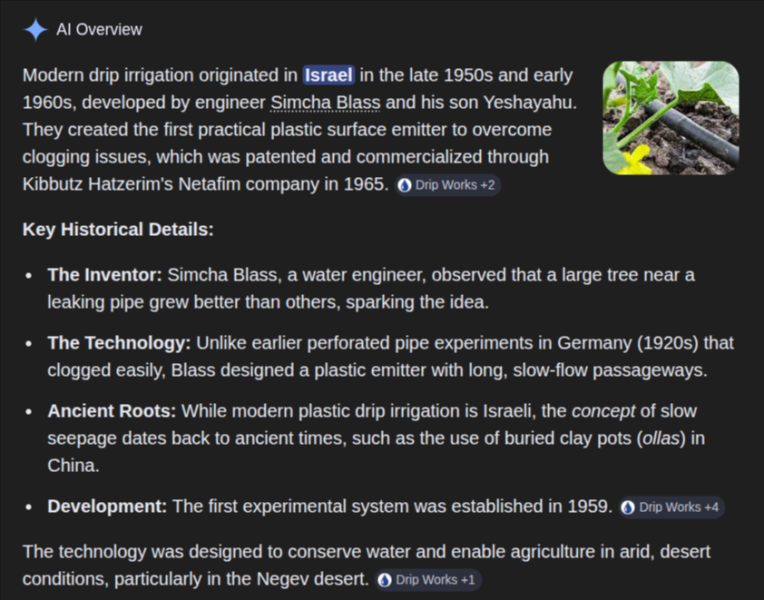Open the Drip Works +1 sources chip
This screenshot has width=764, height=600.
pyautogui.click(x=428, y=580)
